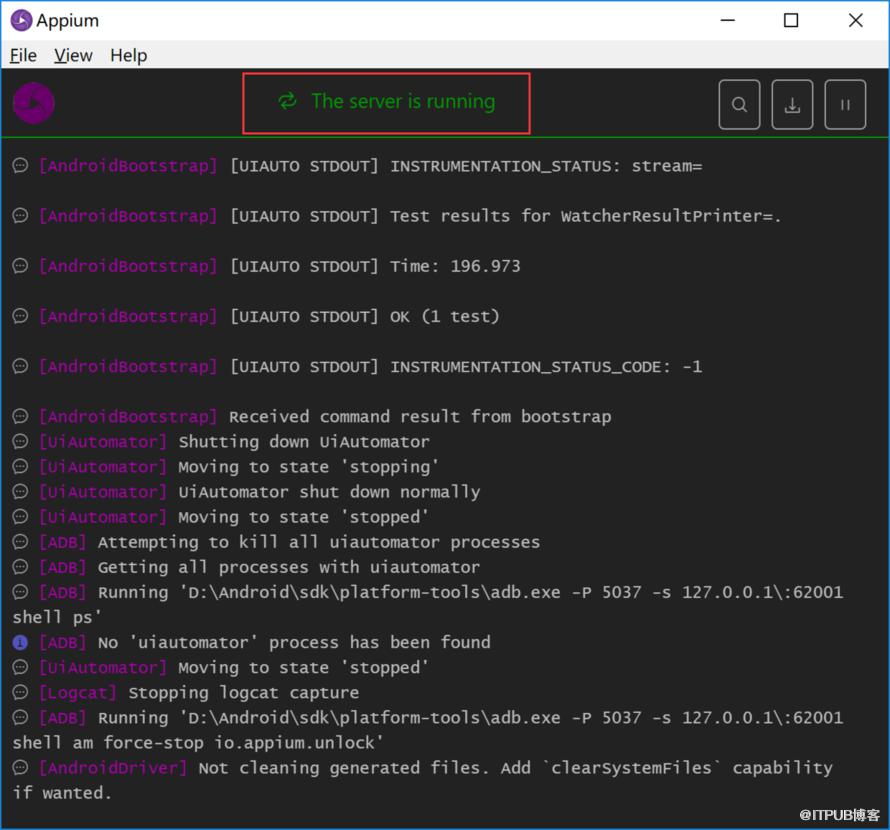This screenshot has width=890, height=830.
Task: Click the bubble icon beside 'Stopping logcat capture'
Action: point(20,692)
